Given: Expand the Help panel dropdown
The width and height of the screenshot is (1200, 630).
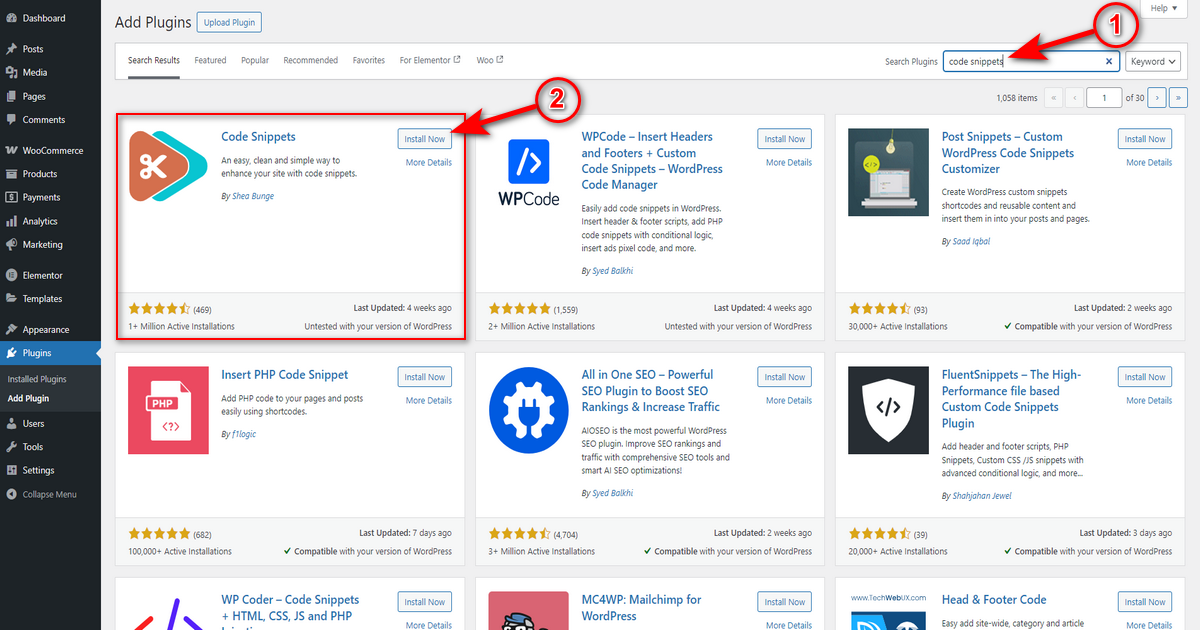Looking at the screenshot, I should click(1163, 8).
